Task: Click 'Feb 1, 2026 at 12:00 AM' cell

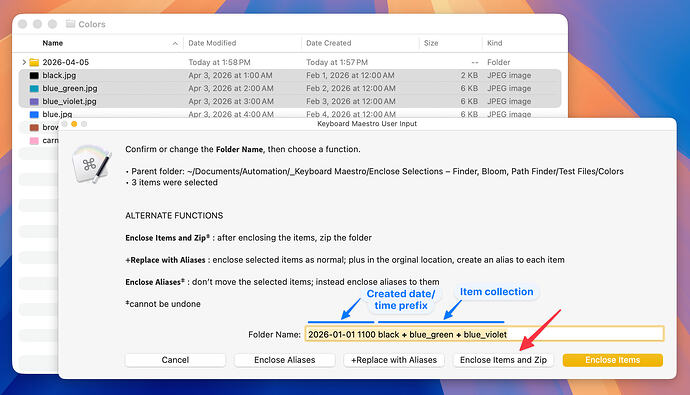Action: point(350,75)
